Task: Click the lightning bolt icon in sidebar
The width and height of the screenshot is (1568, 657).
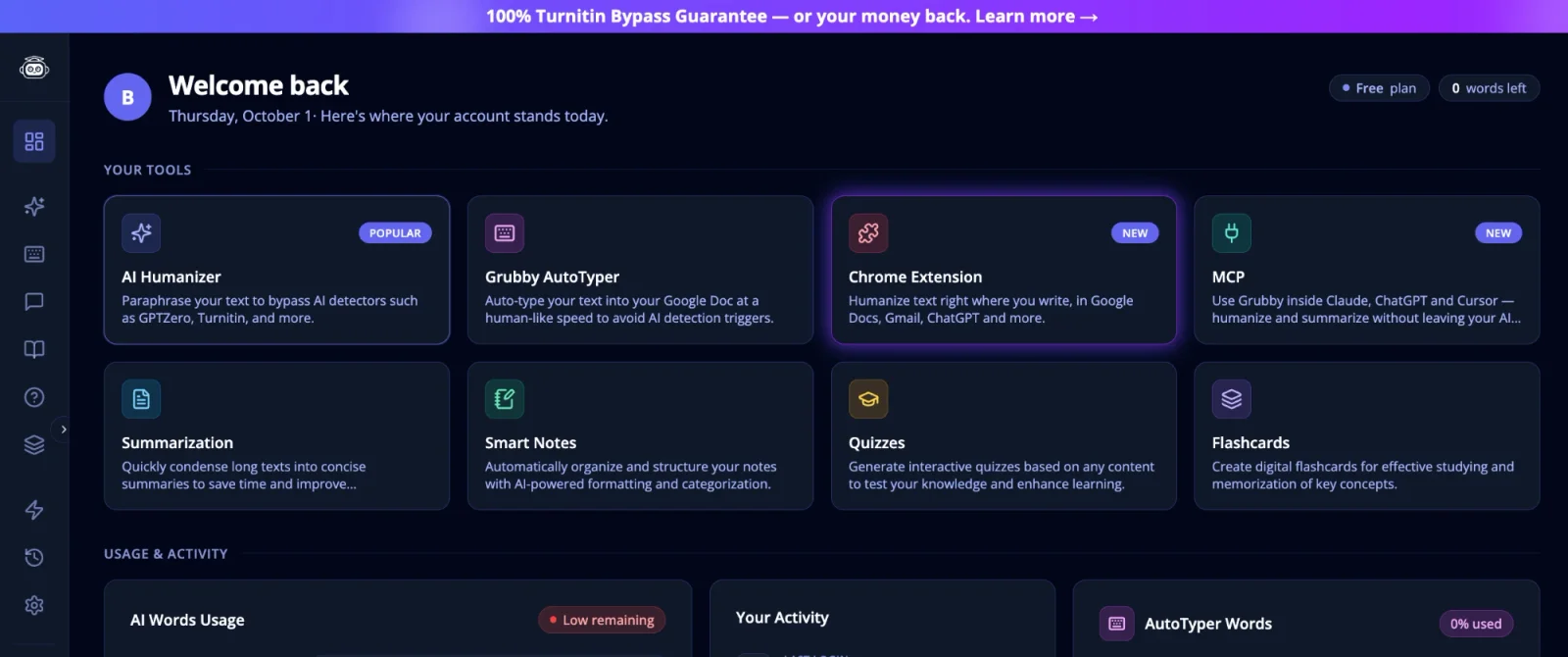Action: (x=34, y=510)
